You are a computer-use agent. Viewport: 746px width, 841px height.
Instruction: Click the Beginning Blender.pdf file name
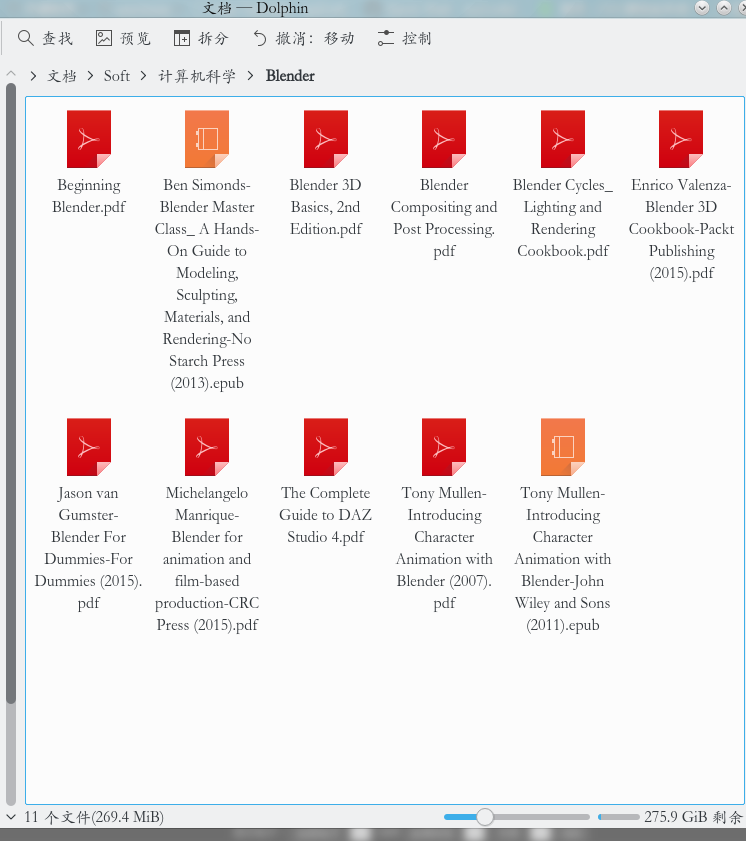pos(88,196)
